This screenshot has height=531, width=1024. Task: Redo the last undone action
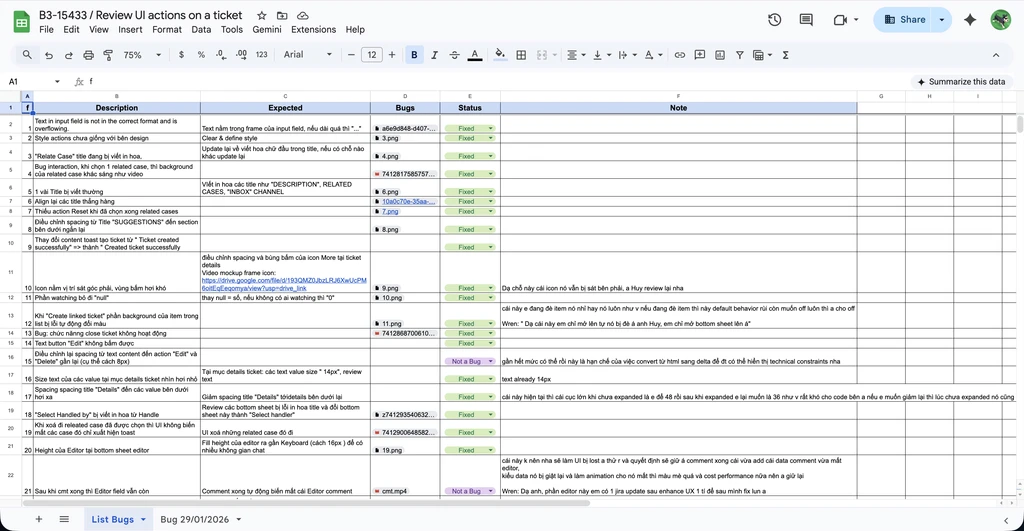pos(69,56)
